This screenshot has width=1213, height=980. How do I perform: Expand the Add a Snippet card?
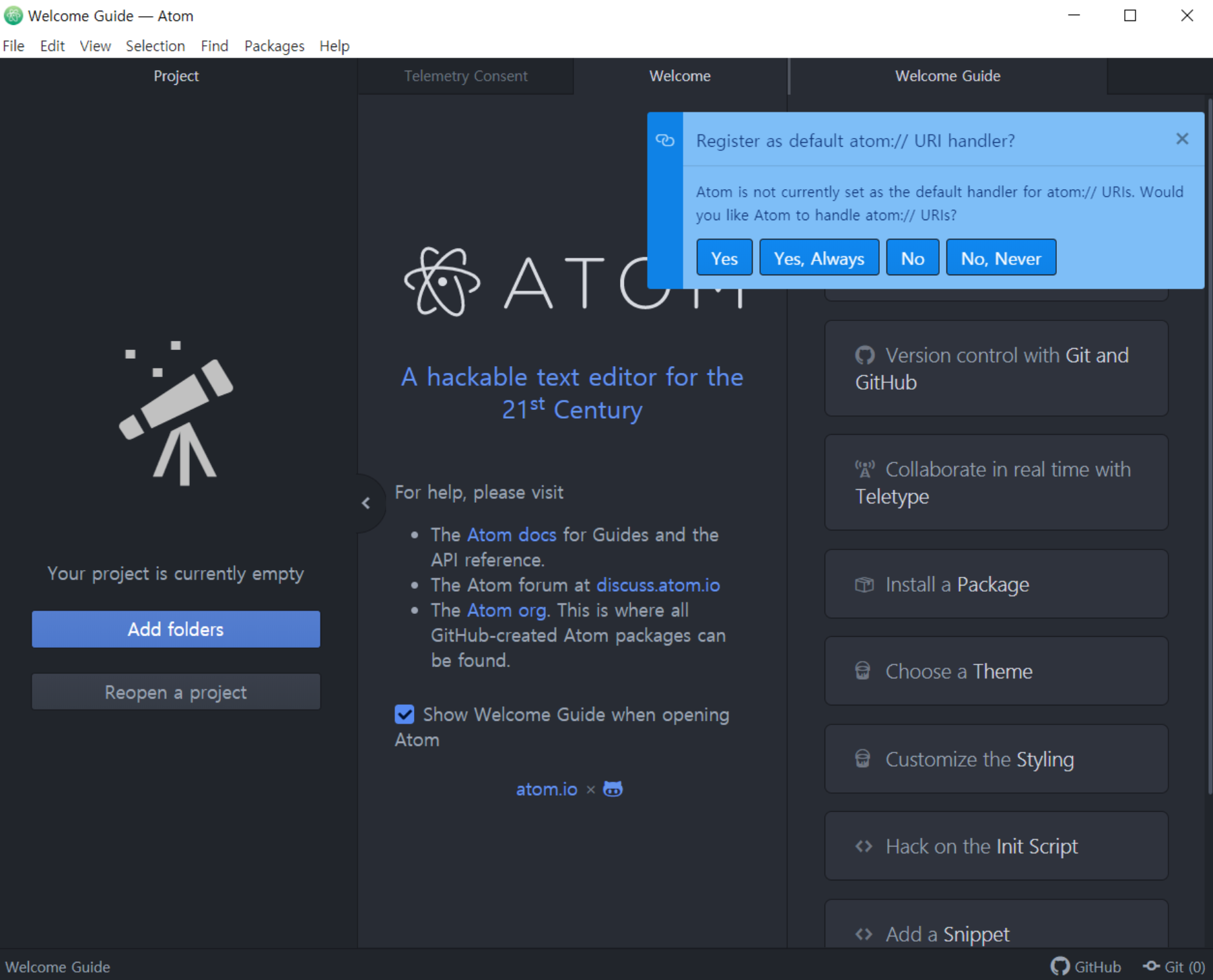(996, 925)
